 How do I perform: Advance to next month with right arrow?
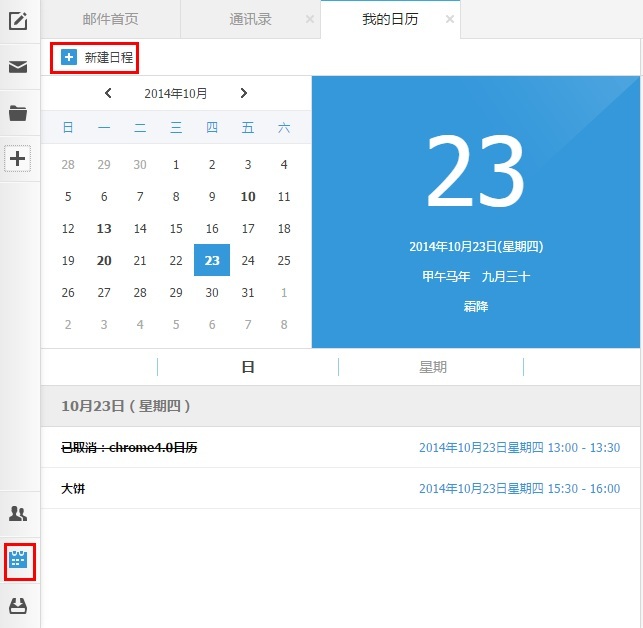[243, 94]
